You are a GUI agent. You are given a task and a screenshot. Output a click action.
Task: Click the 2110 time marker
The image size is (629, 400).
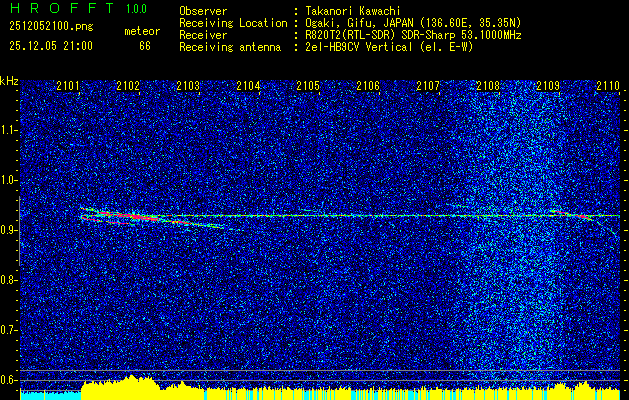pyautogui.click(x=608, y=85)
